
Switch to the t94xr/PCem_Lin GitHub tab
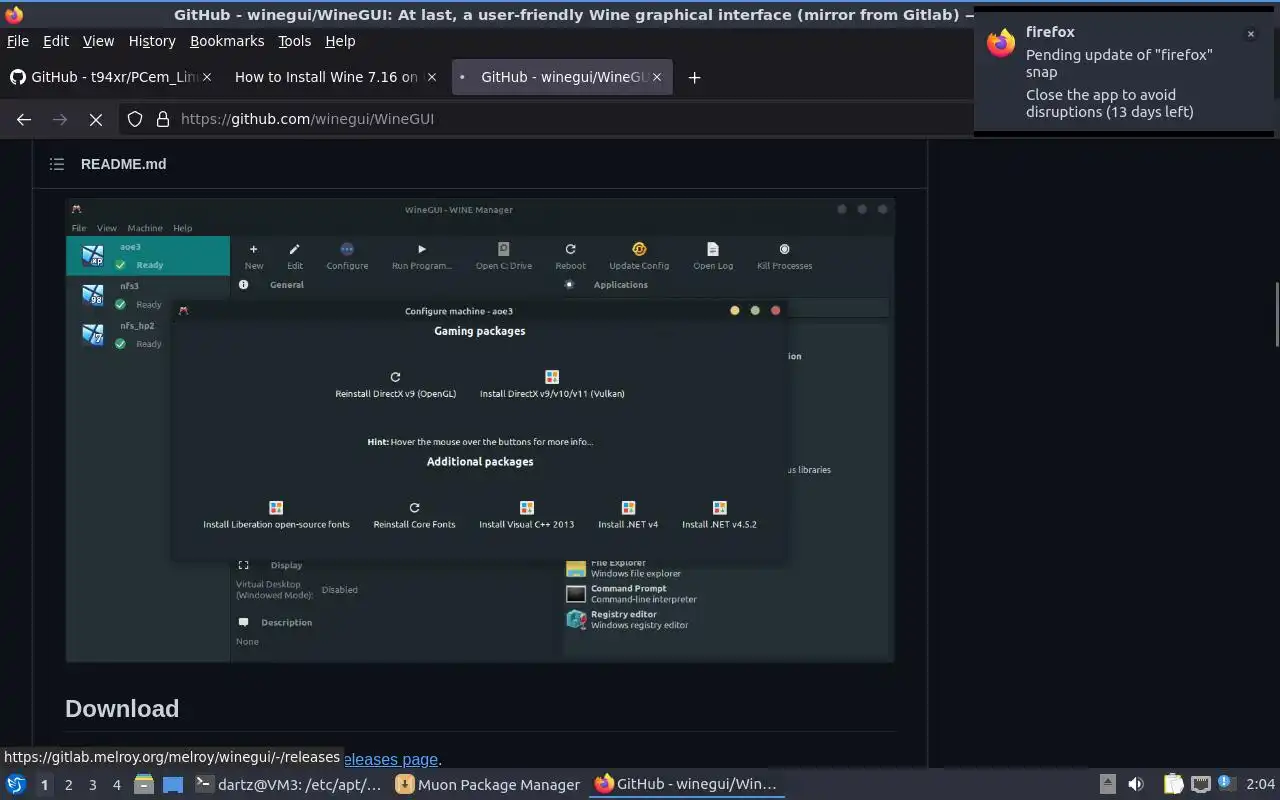coord(112,77)
